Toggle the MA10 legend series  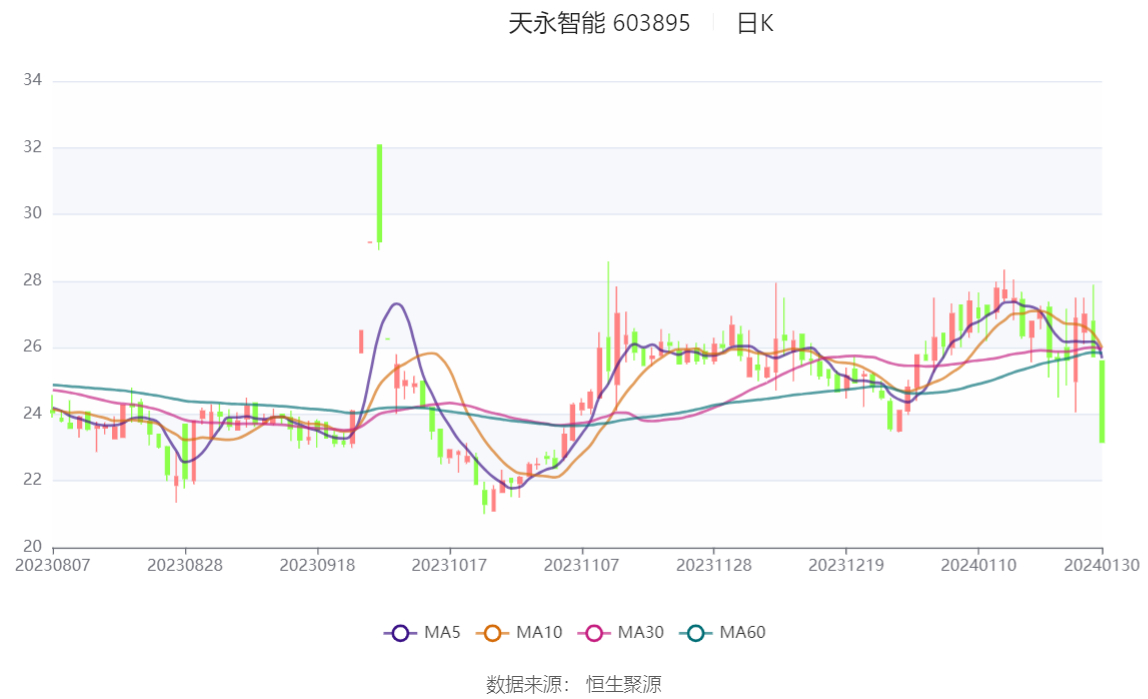pyautogui.click(x=519, y=632)
